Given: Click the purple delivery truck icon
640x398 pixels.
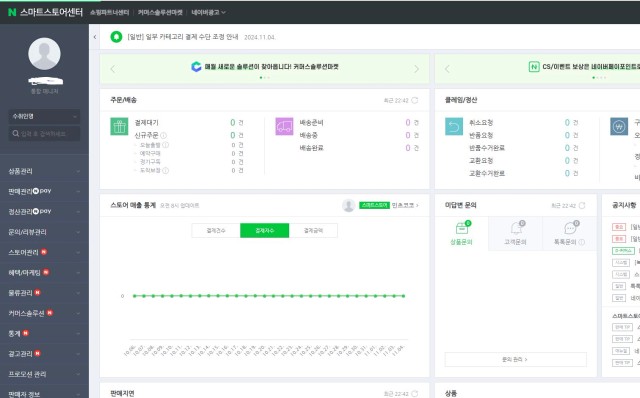Looking at the screenshot, I should [x=284, y=127].
